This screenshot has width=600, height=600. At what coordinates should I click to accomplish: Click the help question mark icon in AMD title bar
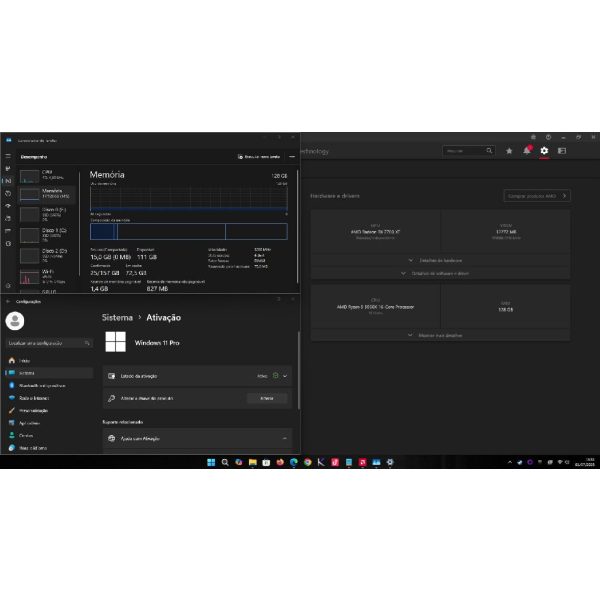(548, 137)
